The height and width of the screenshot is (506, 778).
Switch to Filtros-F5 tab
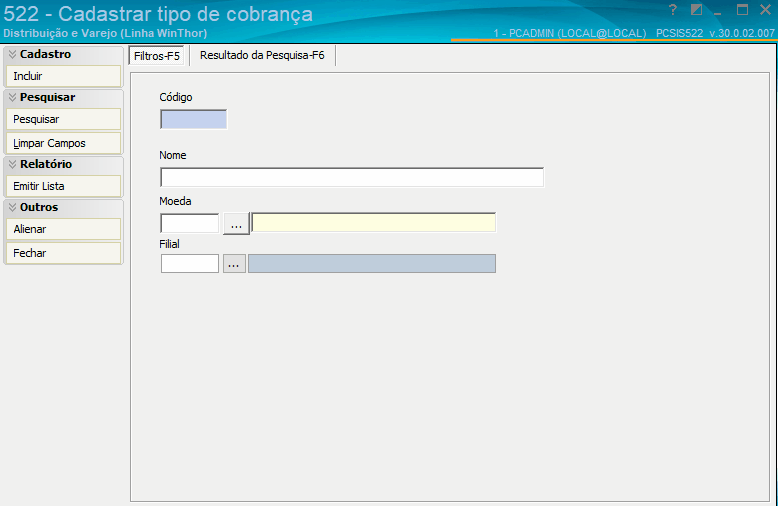pyautogui.click(x=157, y=56)
